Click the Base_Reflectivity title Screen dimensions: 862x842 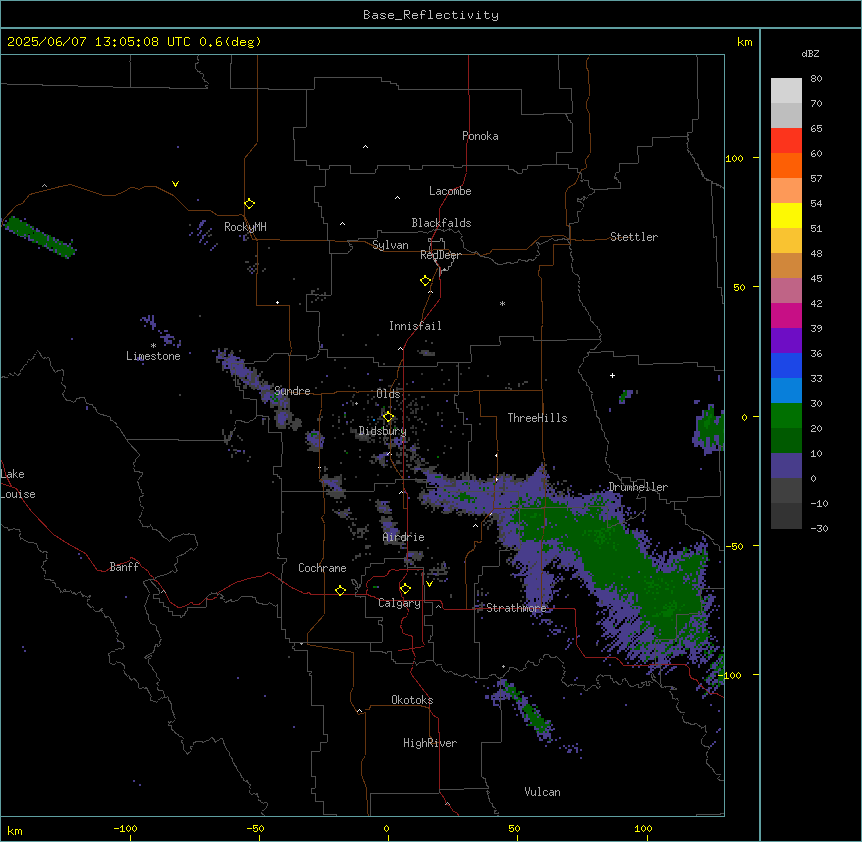(x=431, y=15)
